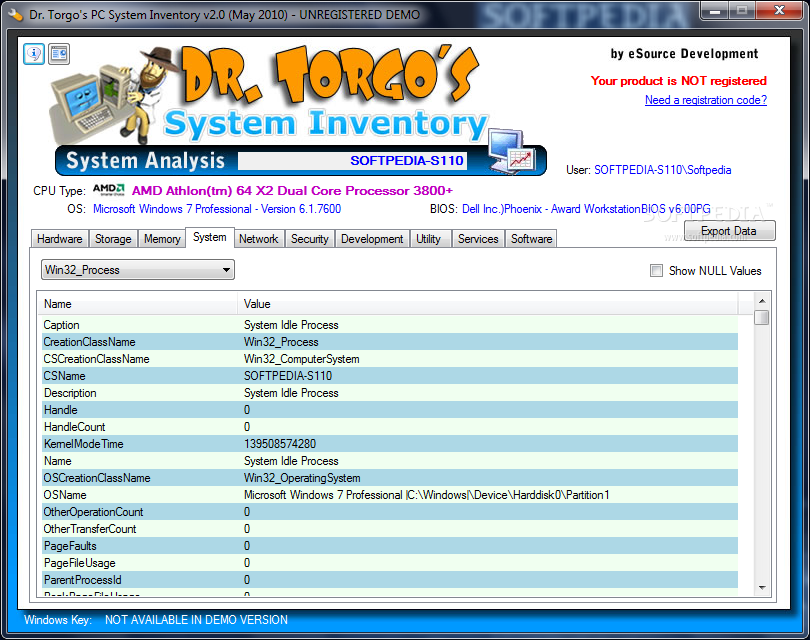
Task: Open the Memory tab
Action: click(x=162, y=239)
